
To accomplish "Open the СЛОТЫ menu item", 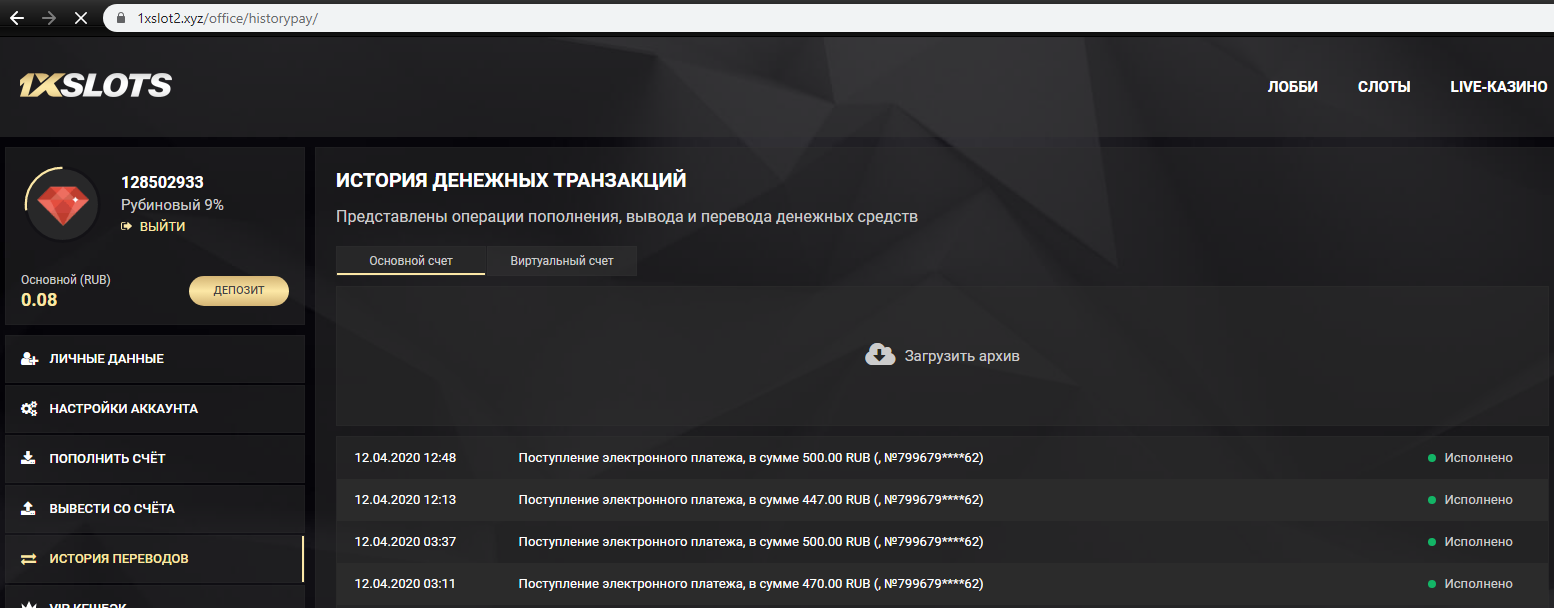I will pos(1384,87).
